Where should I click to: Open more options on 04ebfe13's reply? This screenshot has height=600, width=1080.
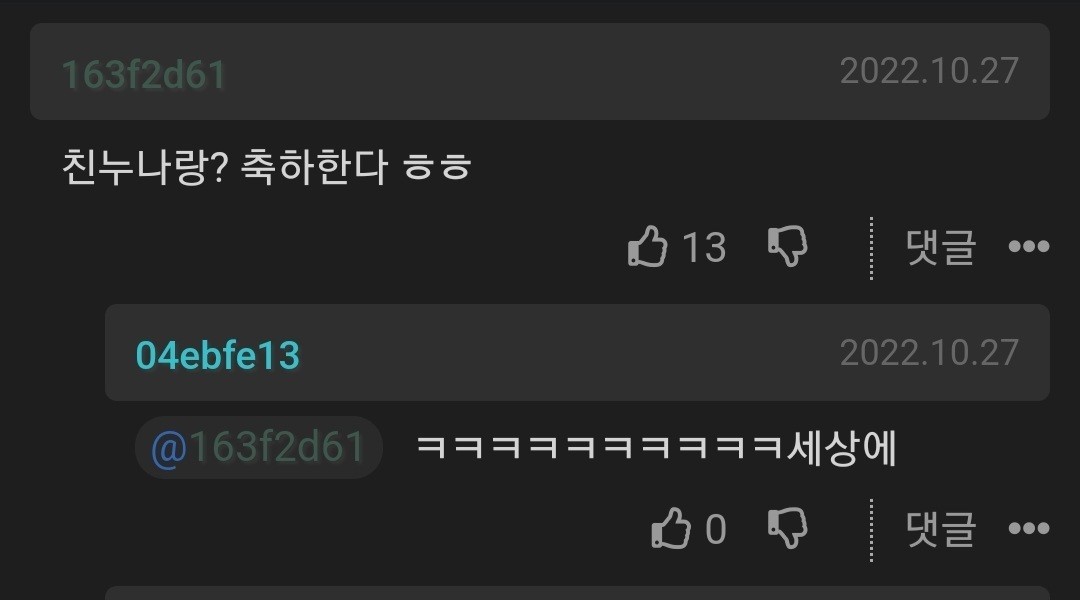click(x=1028, y=528)
